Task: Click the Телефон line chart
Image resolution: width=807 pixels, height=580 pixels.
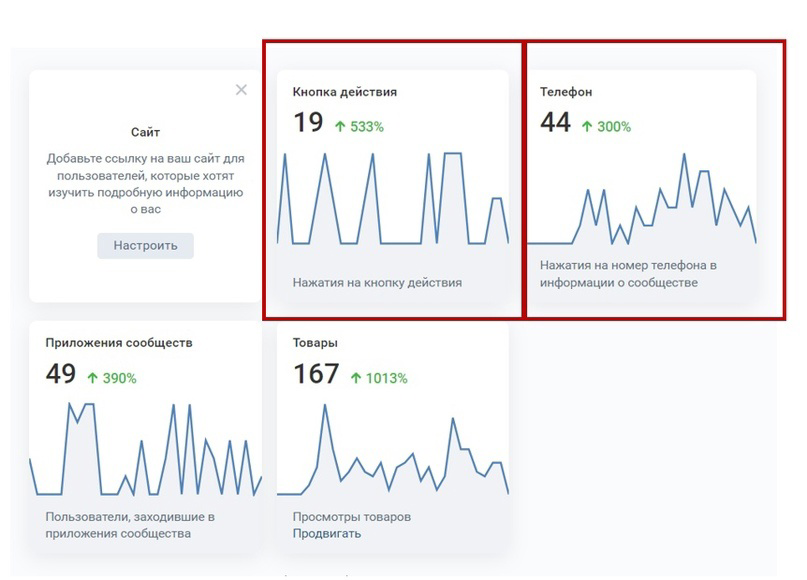Action: tap(642, 198)
